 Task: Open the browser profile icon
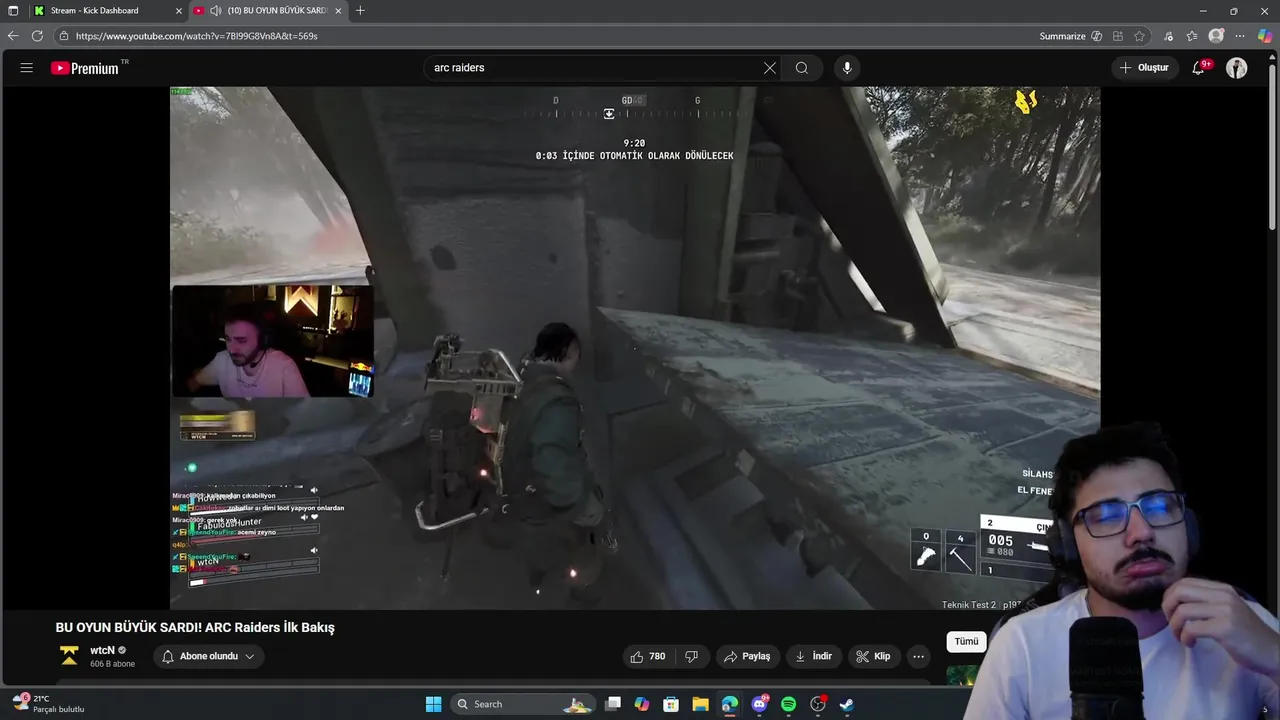[1216, 36]
